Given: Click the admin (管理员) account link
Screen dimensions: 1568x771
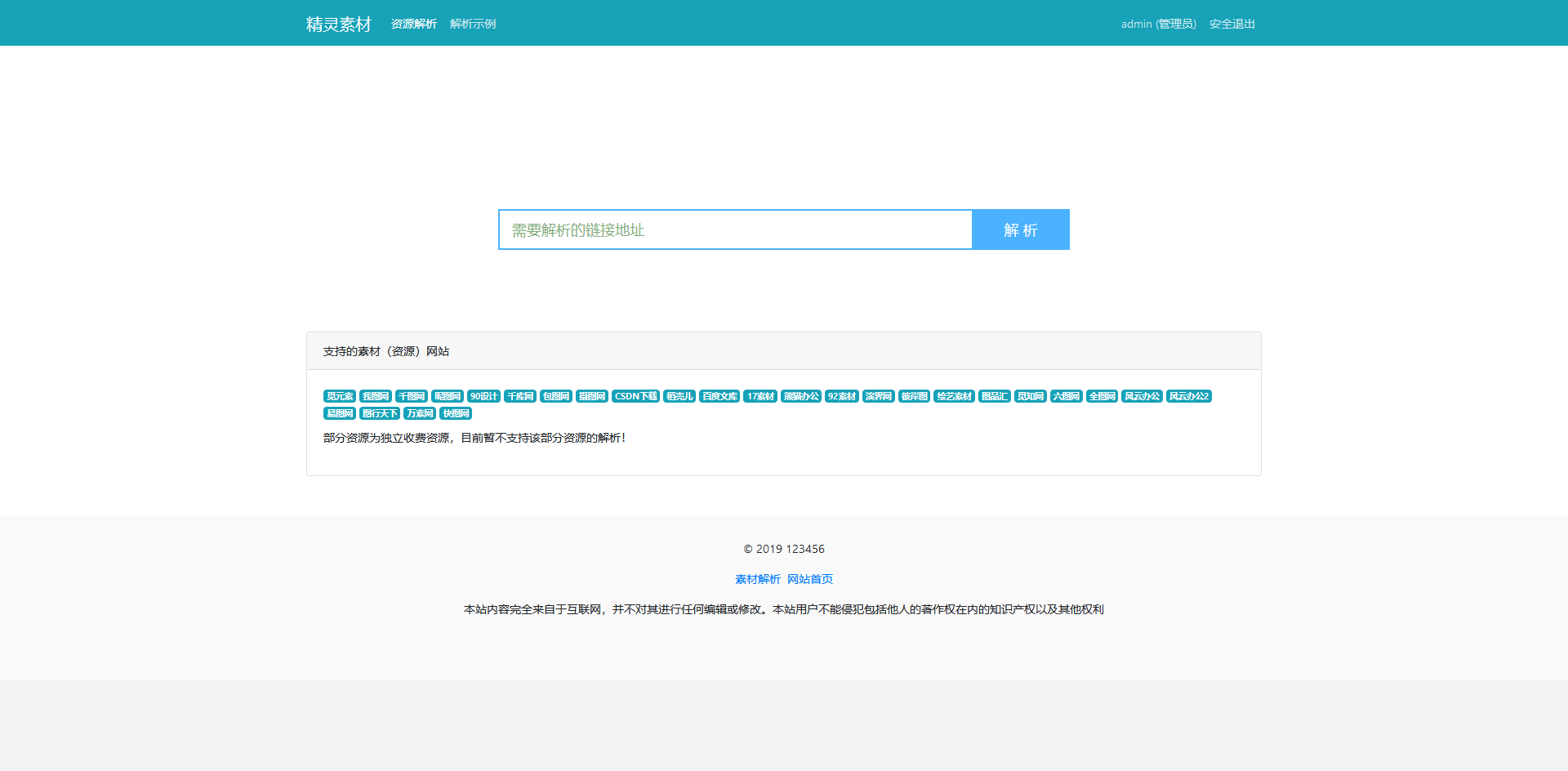Looking at the screenshot, I should (1158, 25).
